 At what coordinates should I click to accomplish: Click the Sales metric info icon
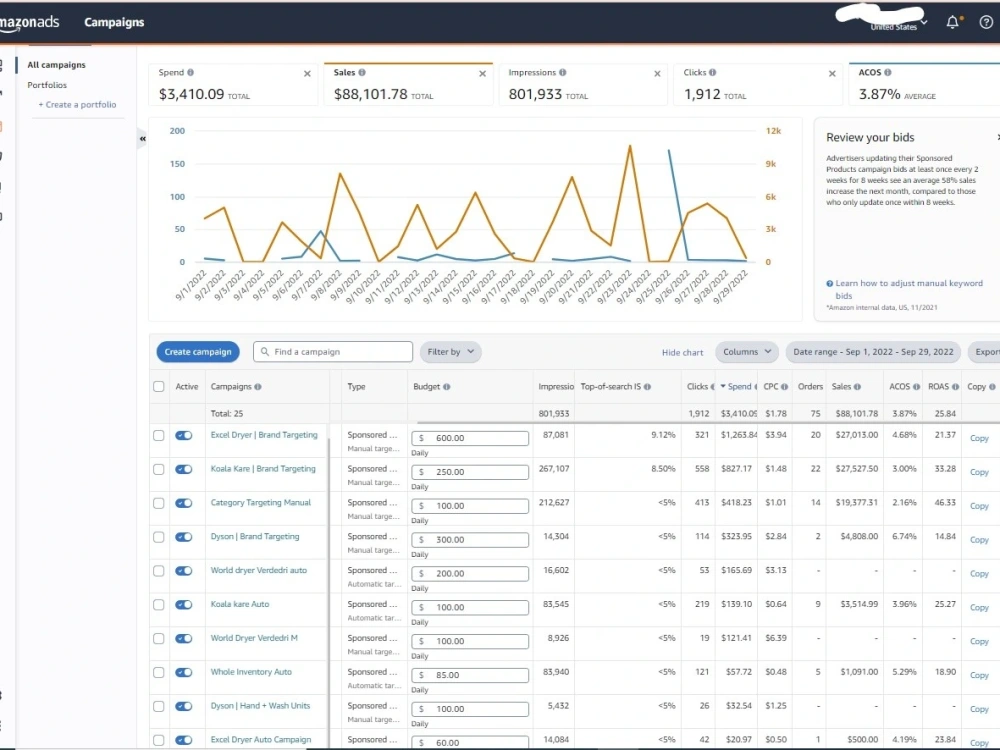(362, 73)
